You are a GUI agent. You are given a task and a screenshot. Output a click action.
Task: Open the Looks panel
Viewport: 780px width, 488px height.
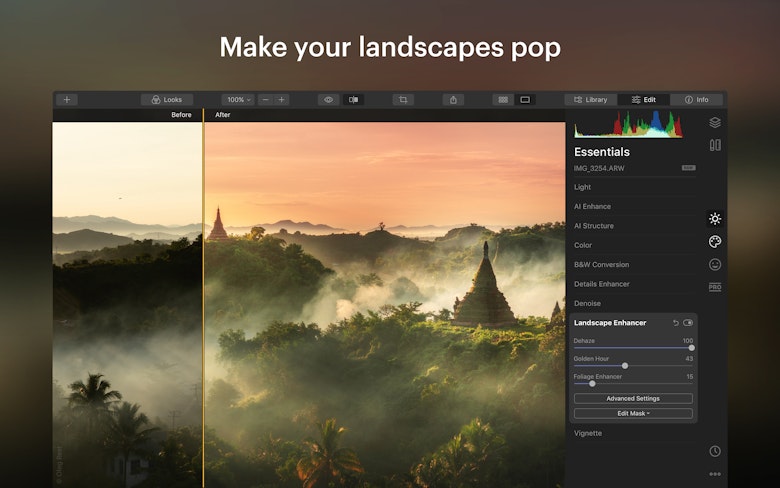(x=167, y=99)
